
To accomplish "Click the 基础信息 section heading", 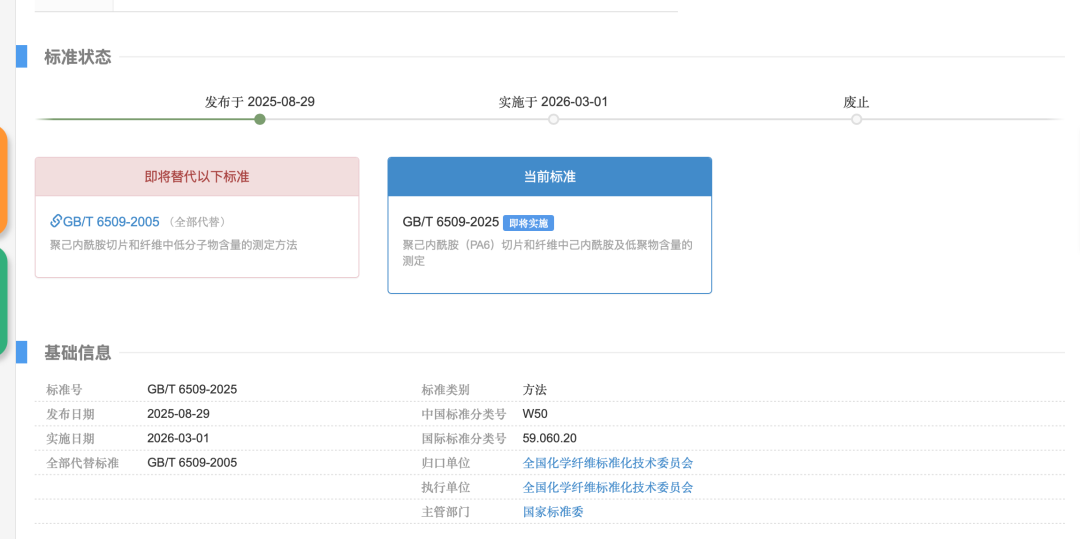I will (78, 352).
